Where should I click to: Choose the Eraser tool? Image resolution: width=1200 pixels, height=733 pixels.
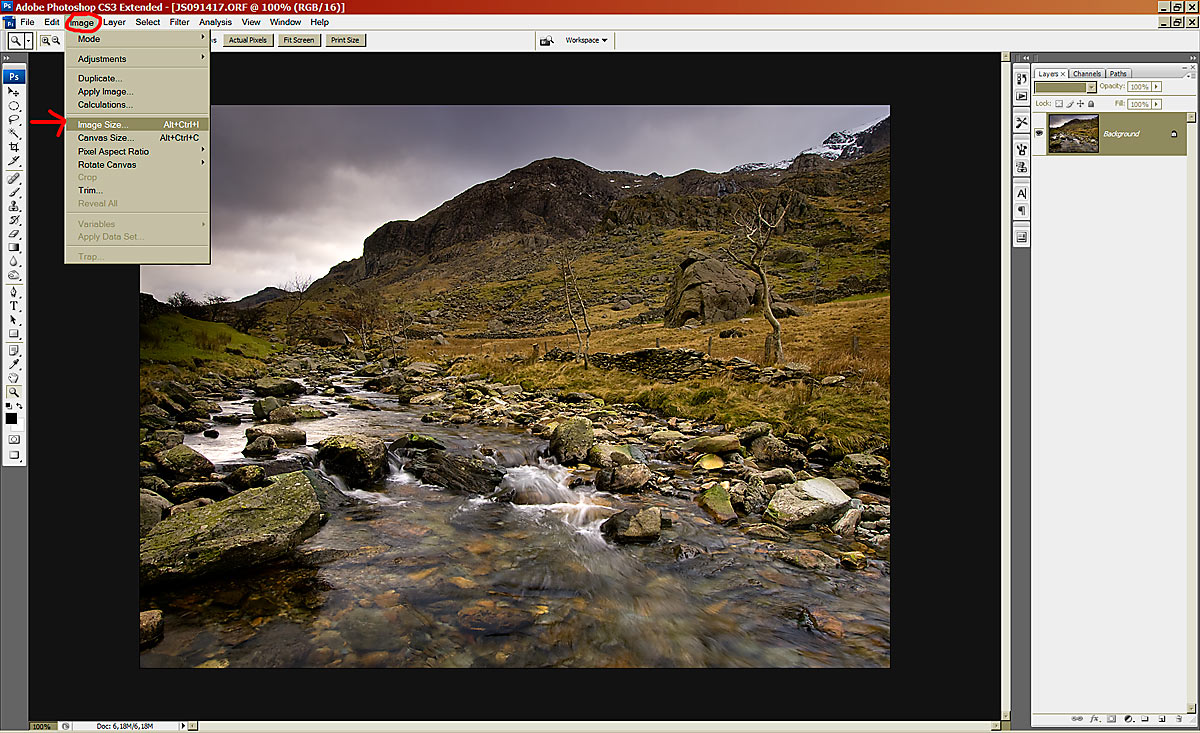(14, 233)
